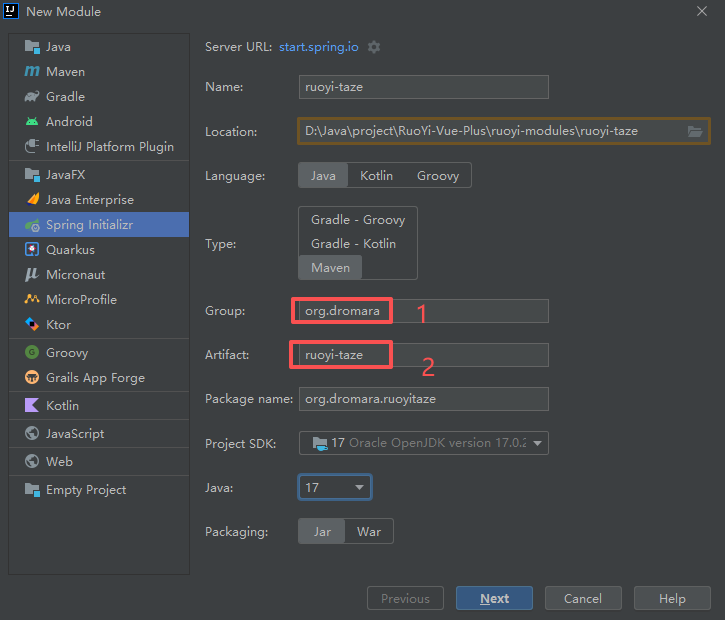
Task: Open the Java version 17 dropdown
Action: 335,487
